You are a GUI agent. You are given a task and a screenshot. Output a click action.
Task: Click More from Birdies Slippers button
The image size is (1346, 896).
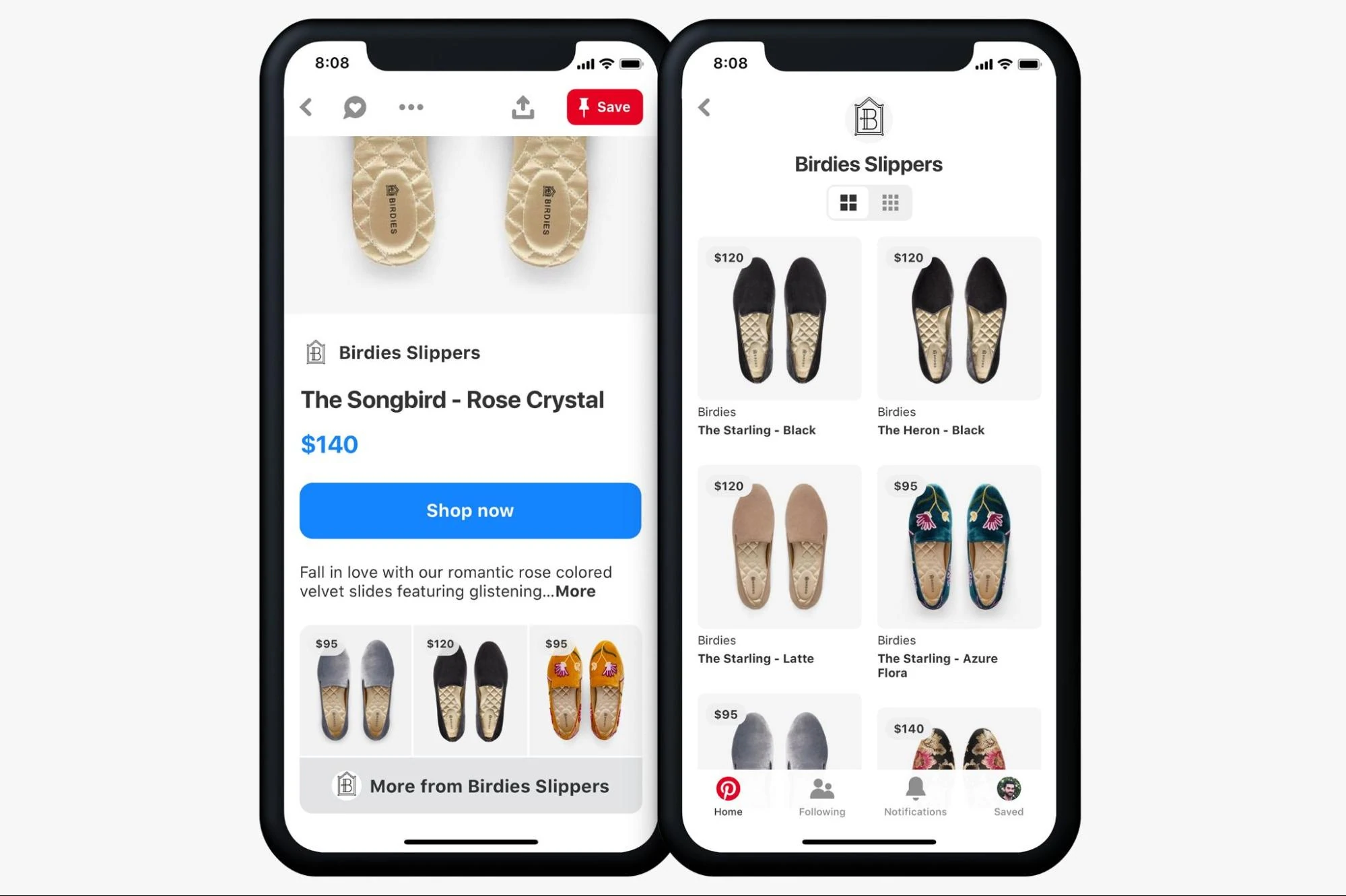pos(470,785)
